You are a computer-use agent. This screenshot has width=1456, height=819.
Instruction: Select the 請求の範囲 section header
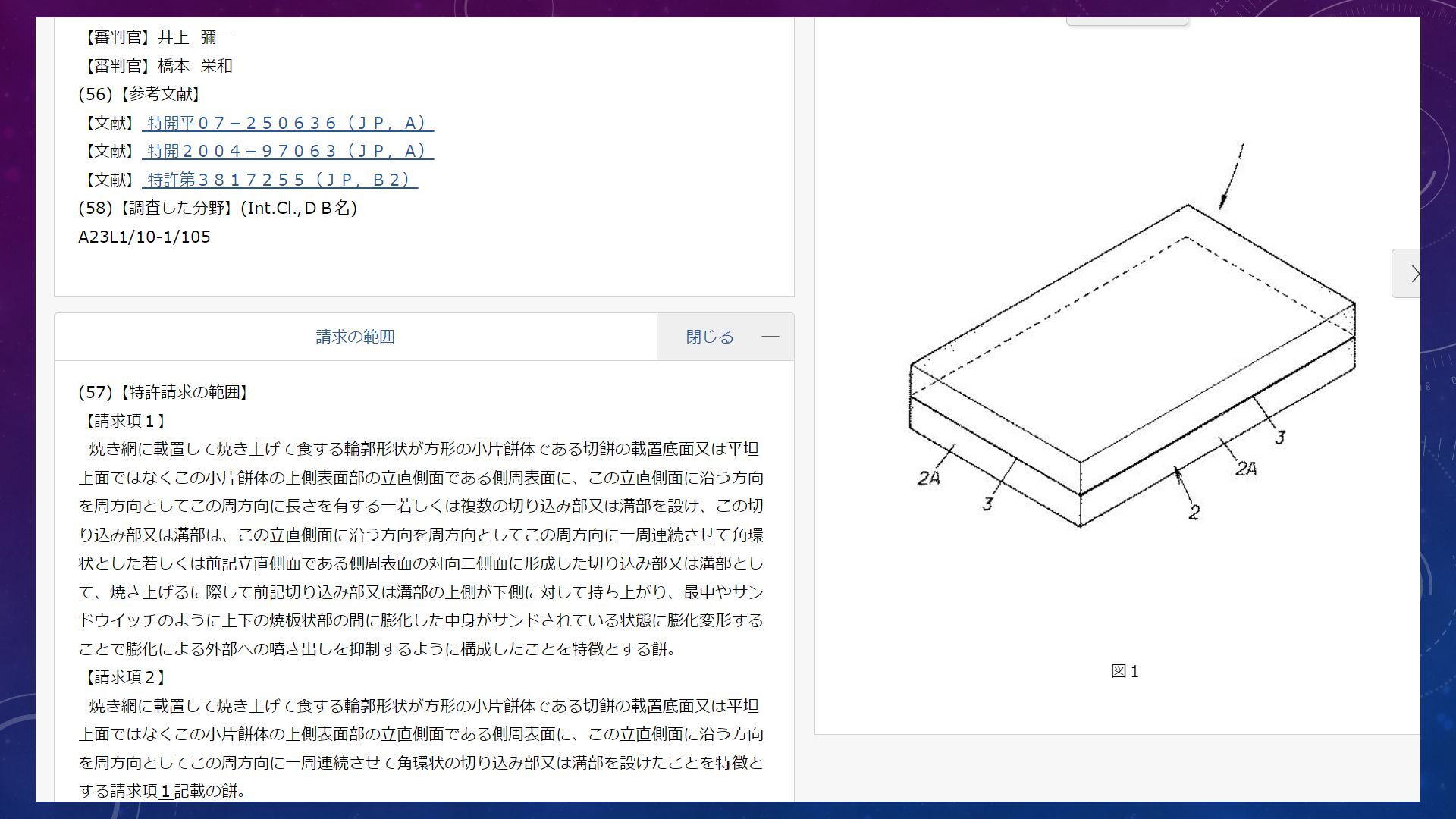click(355, 337)
